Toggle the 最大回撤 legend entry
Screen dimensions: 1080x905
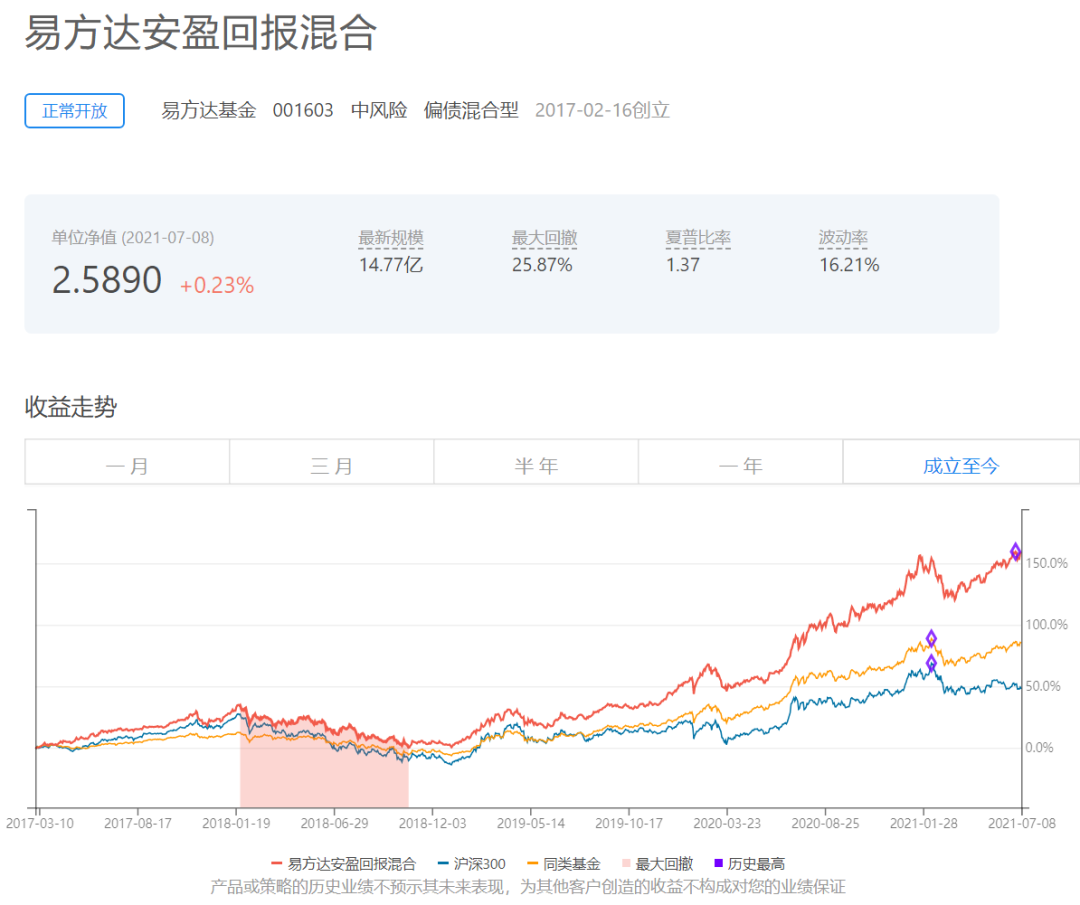point(657,864)
